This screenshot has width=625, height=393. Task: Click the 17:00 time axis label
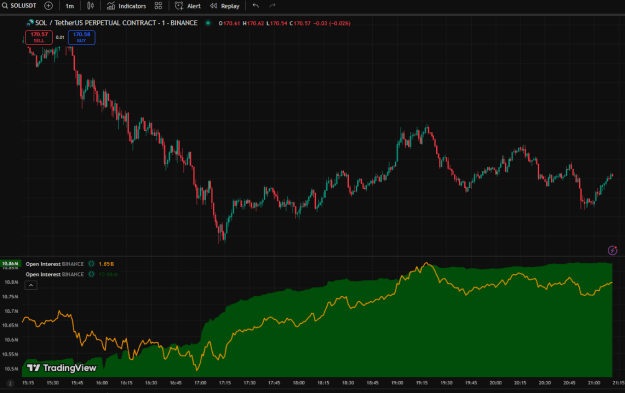click(200, 383)
